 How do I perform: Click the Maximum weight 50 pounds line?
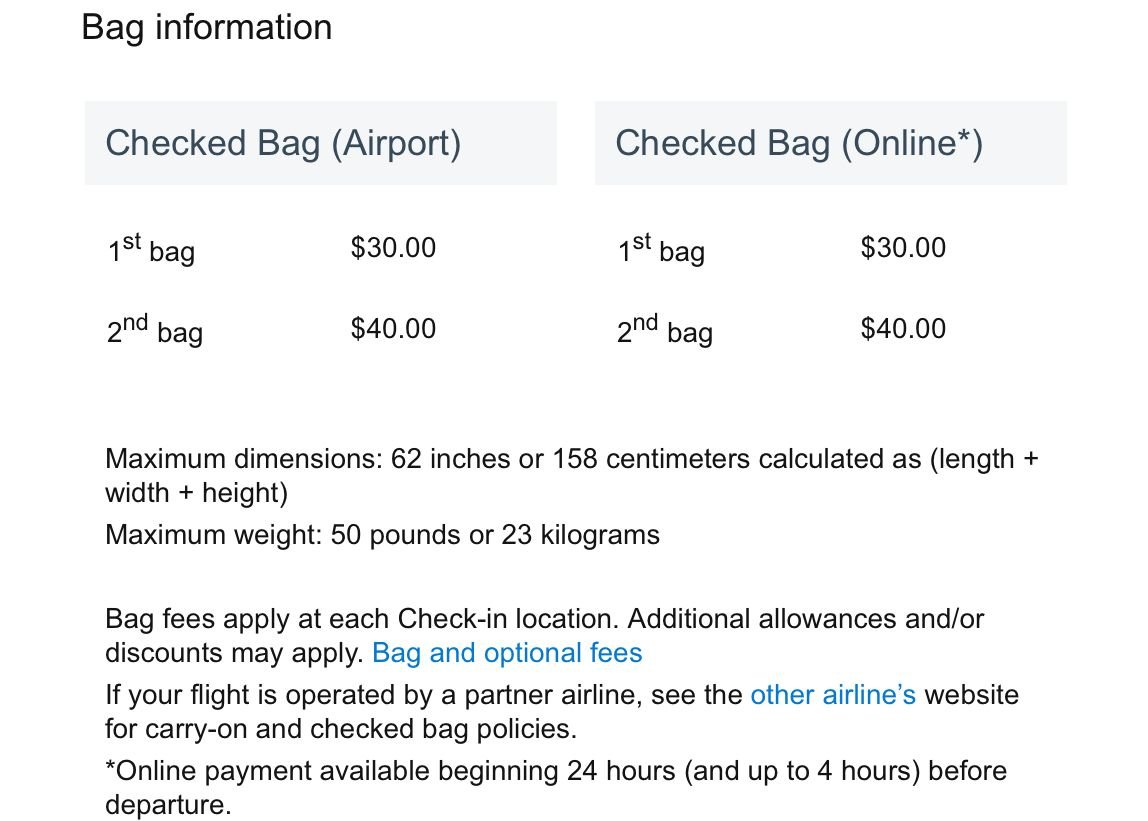(x=382, y=535)
